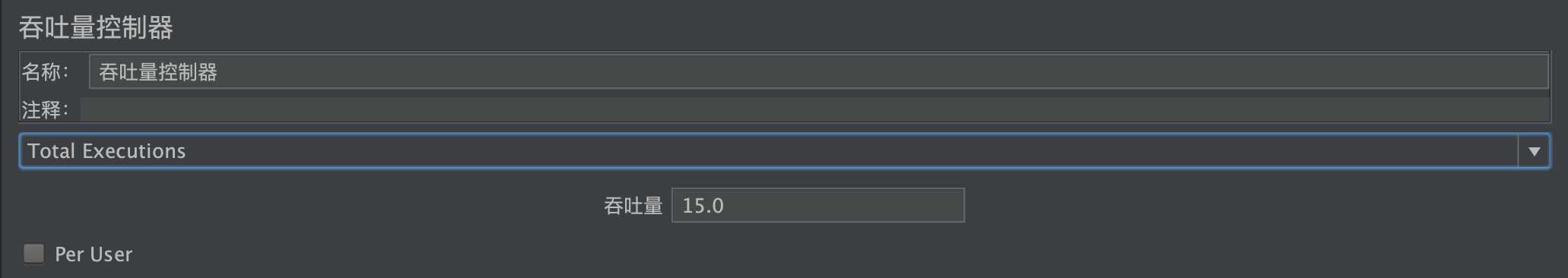Viewport: 1568px width, 278px height.
Task: Click the middle of the Total Executions selector bar
Action: [768, 151]
